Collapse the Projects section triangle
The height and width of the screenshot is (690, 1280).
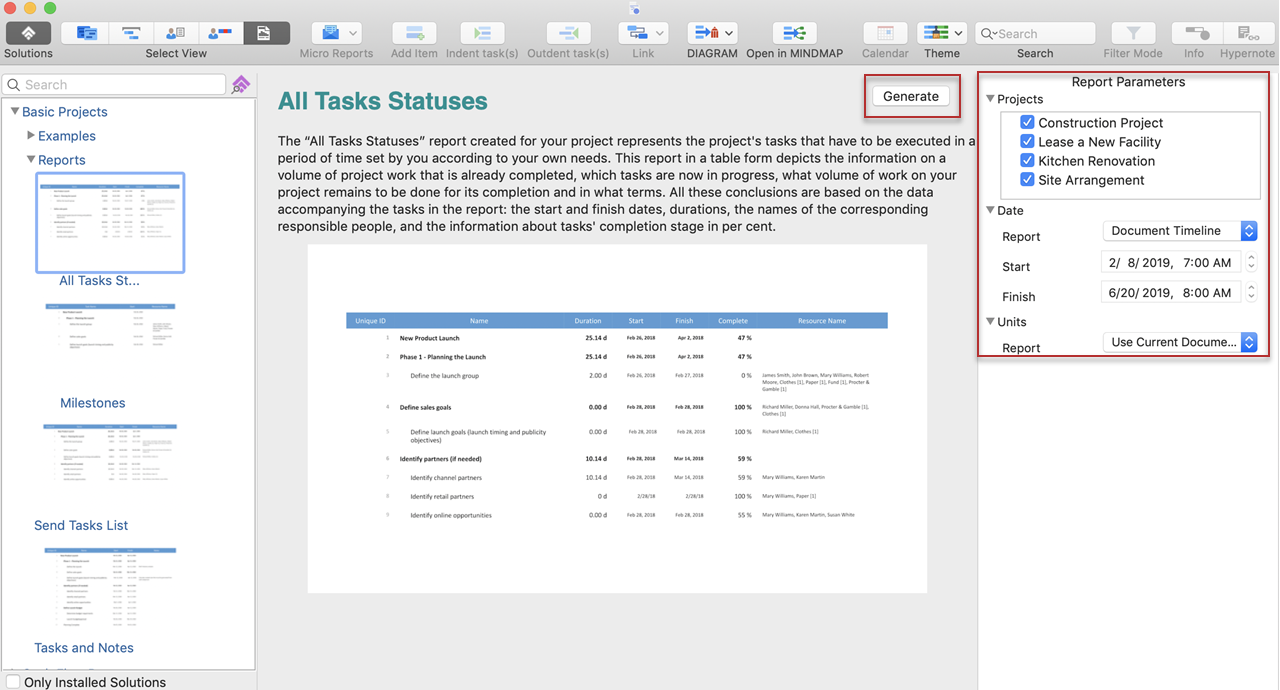(990, 98)
